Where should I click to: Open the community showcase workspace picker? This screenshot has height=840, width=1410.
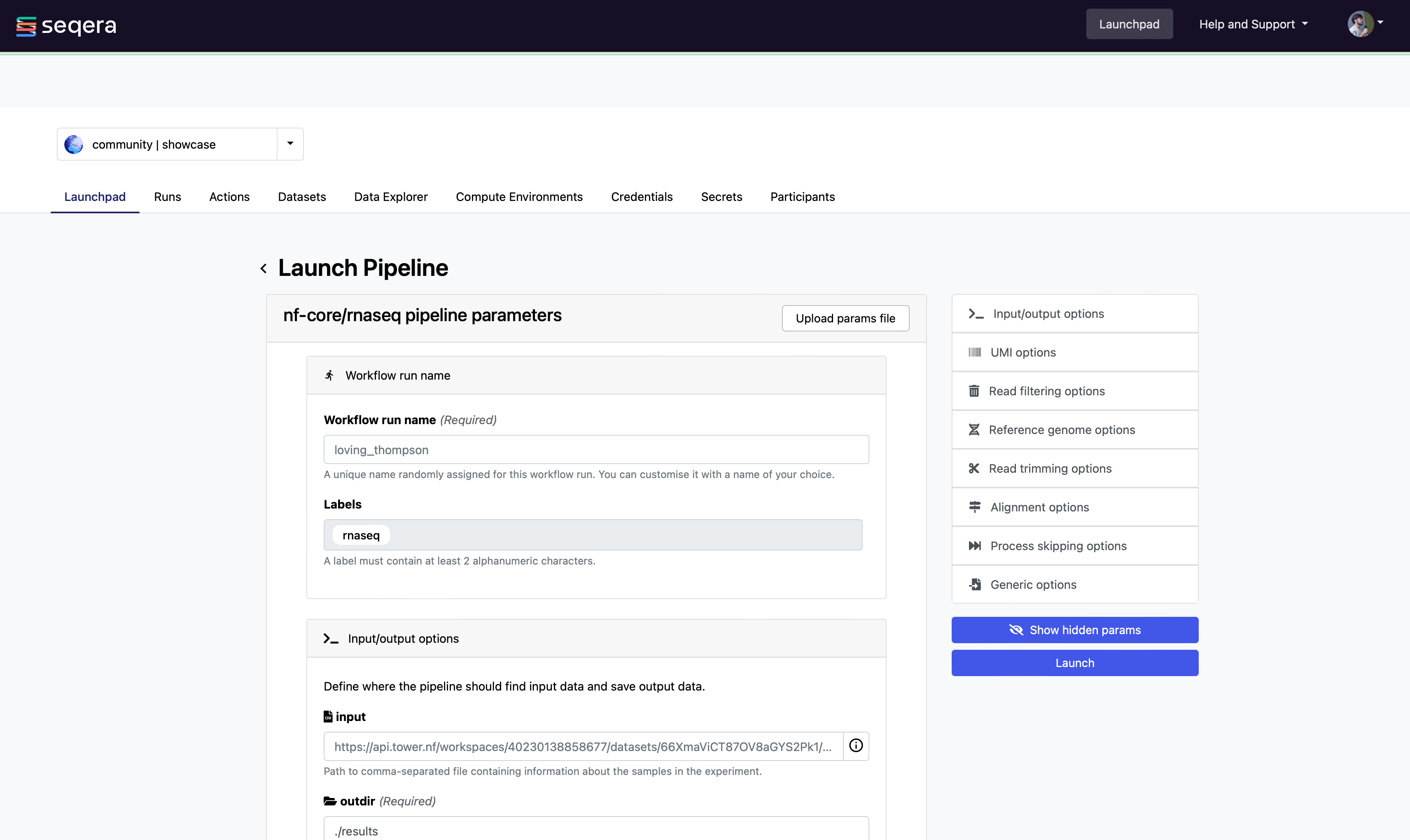pyautogui.click(x=154, y=144)
